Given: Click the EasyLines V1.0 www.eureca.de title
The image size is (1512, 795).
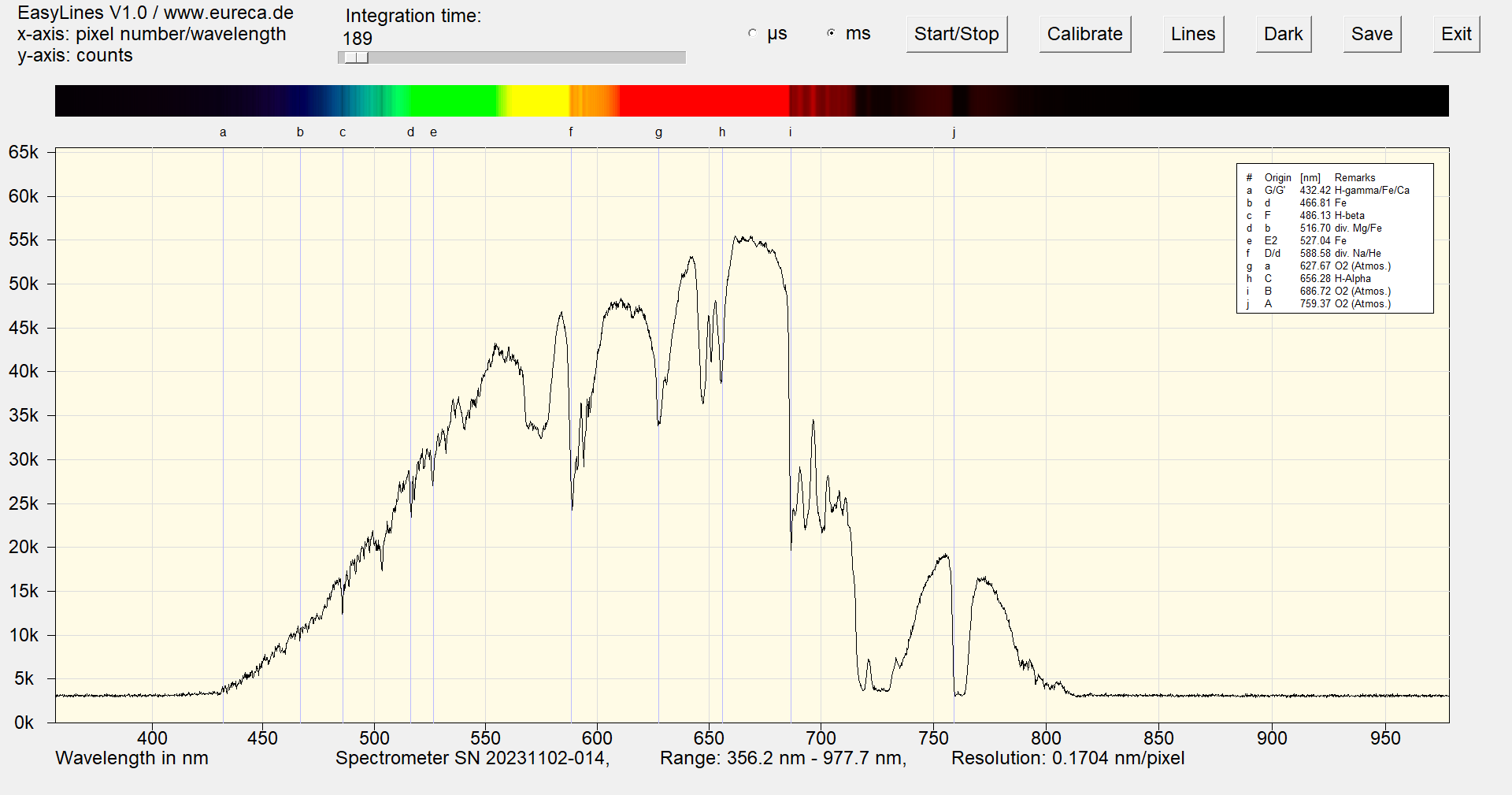Looking at the screenshot, I should click(155, 13).
